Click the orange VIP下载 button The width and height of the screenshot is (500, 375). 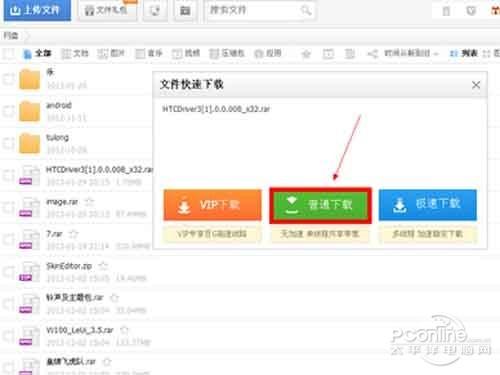pos(212,205)
